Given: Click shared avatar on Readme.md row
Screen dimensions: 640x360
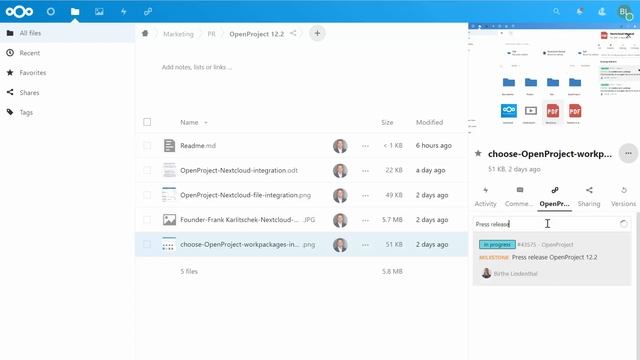Looking at the screenshot, I should [340, 146].
